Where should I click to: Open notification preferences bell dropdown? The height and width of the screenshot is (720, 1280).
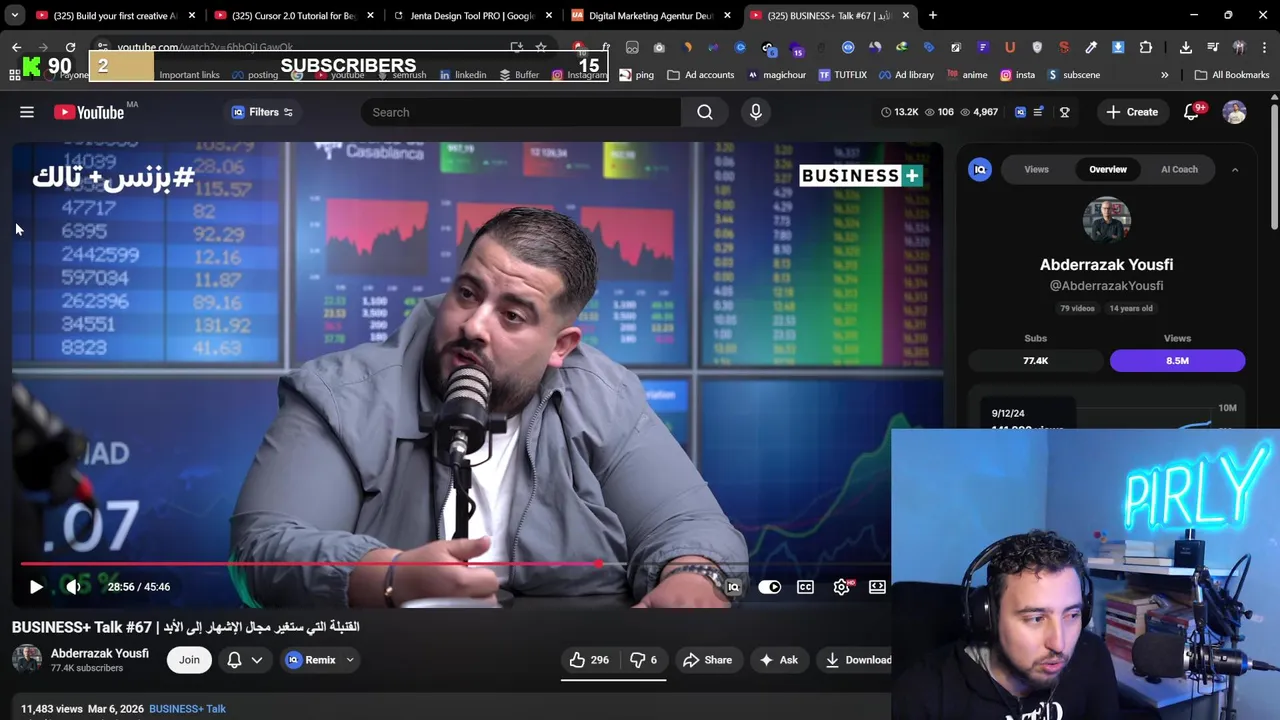tap(244, 660)
